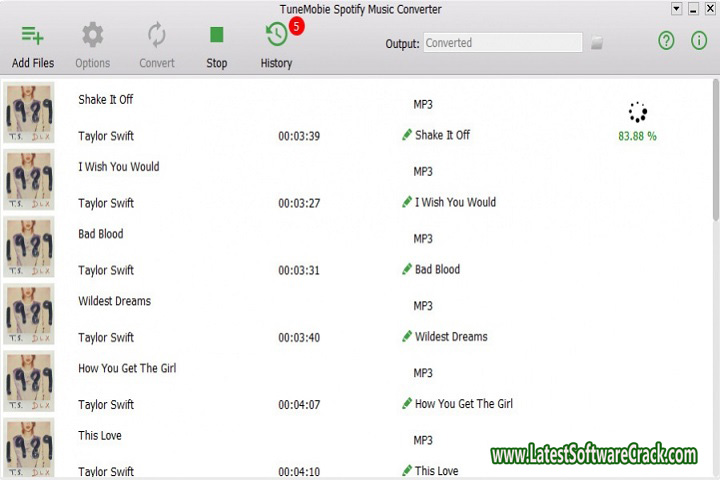
Task: Click the Wildest Dreams track title
Action: 114,301
